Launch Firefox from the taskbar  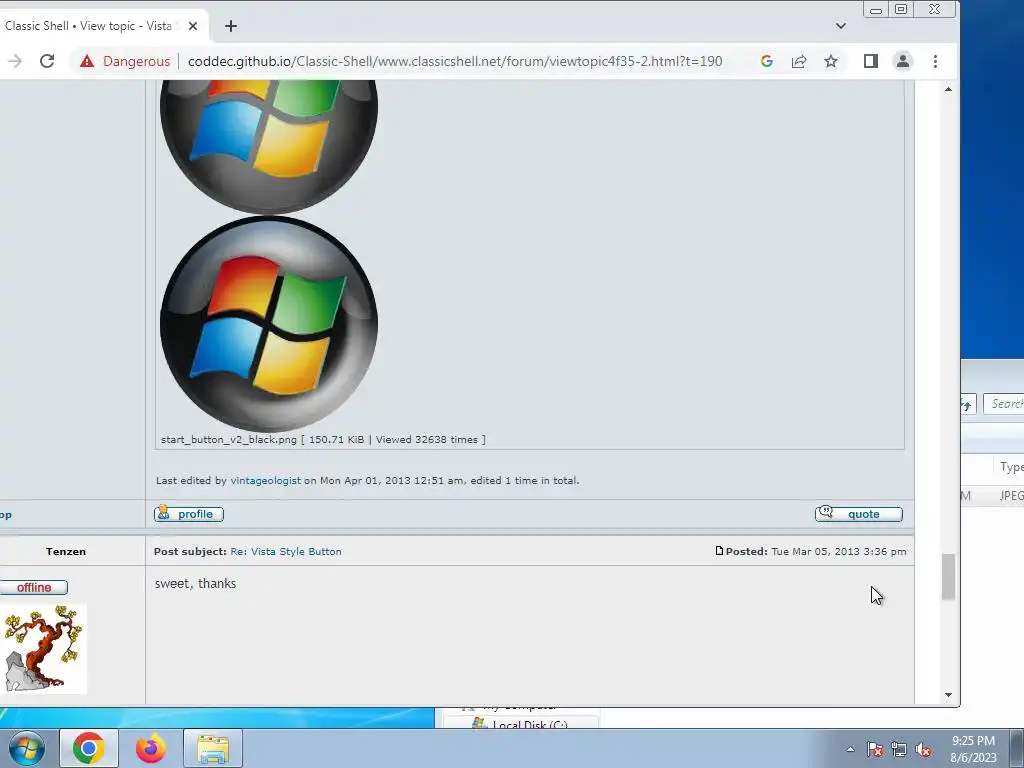tap(151, 748)
